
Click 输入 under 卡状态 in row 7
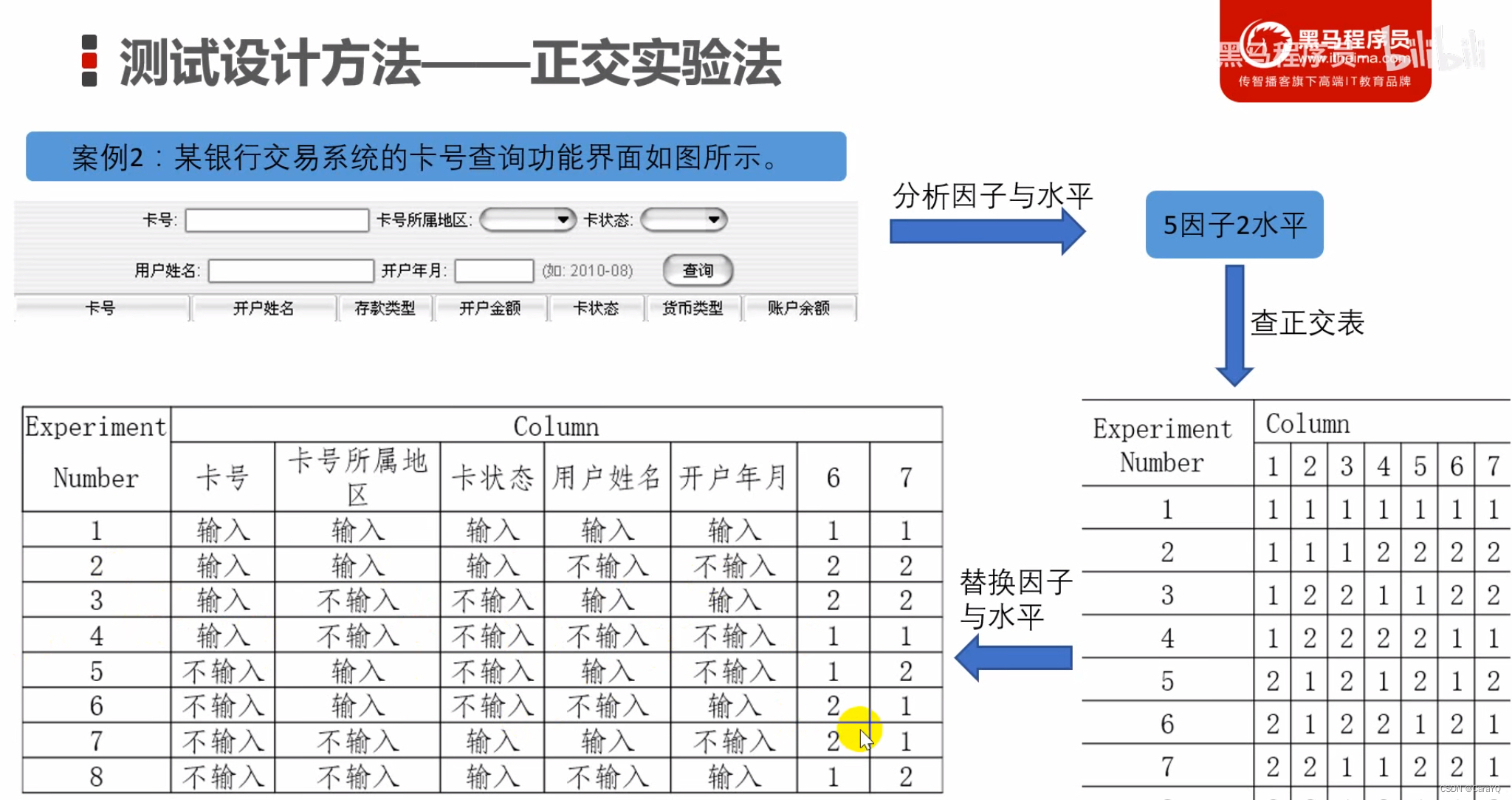tap(492, 742)
